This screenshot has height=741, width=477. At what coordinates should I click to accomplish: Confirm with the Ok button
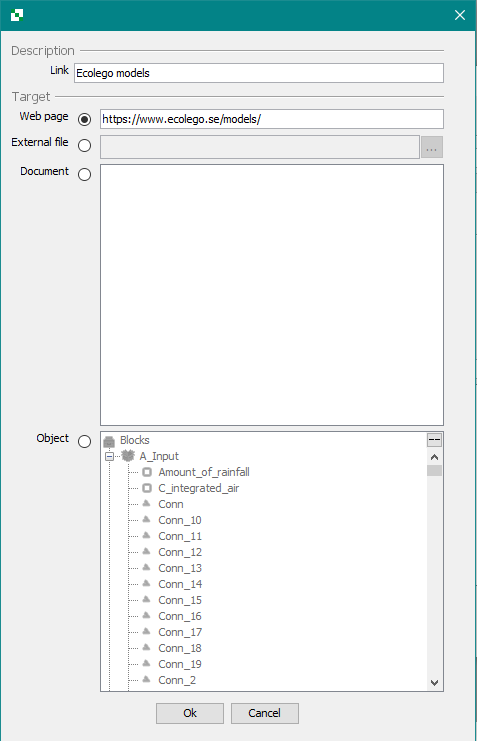point(190,713)
